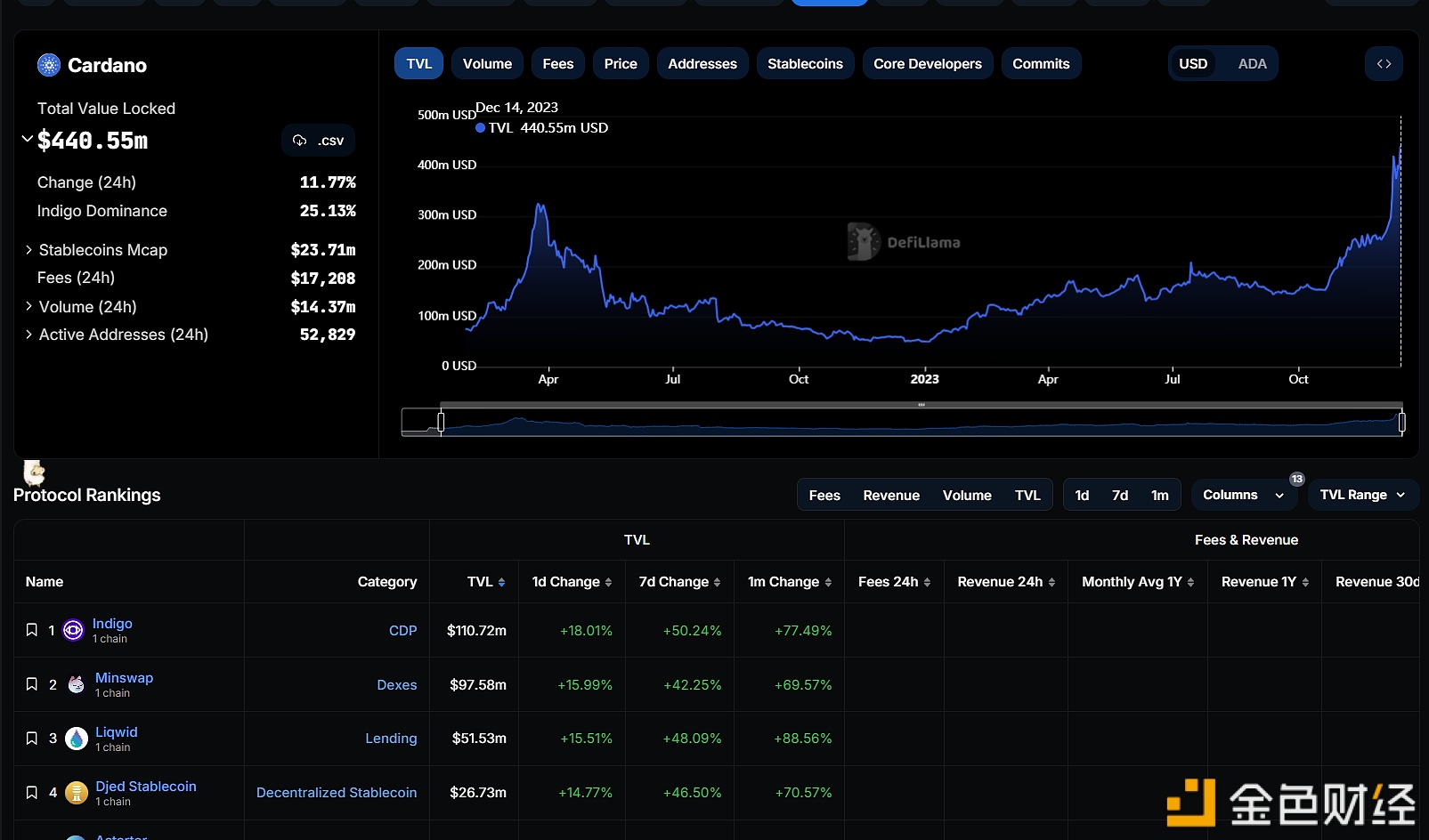Open the Indigo protocol link

point(112,624)
